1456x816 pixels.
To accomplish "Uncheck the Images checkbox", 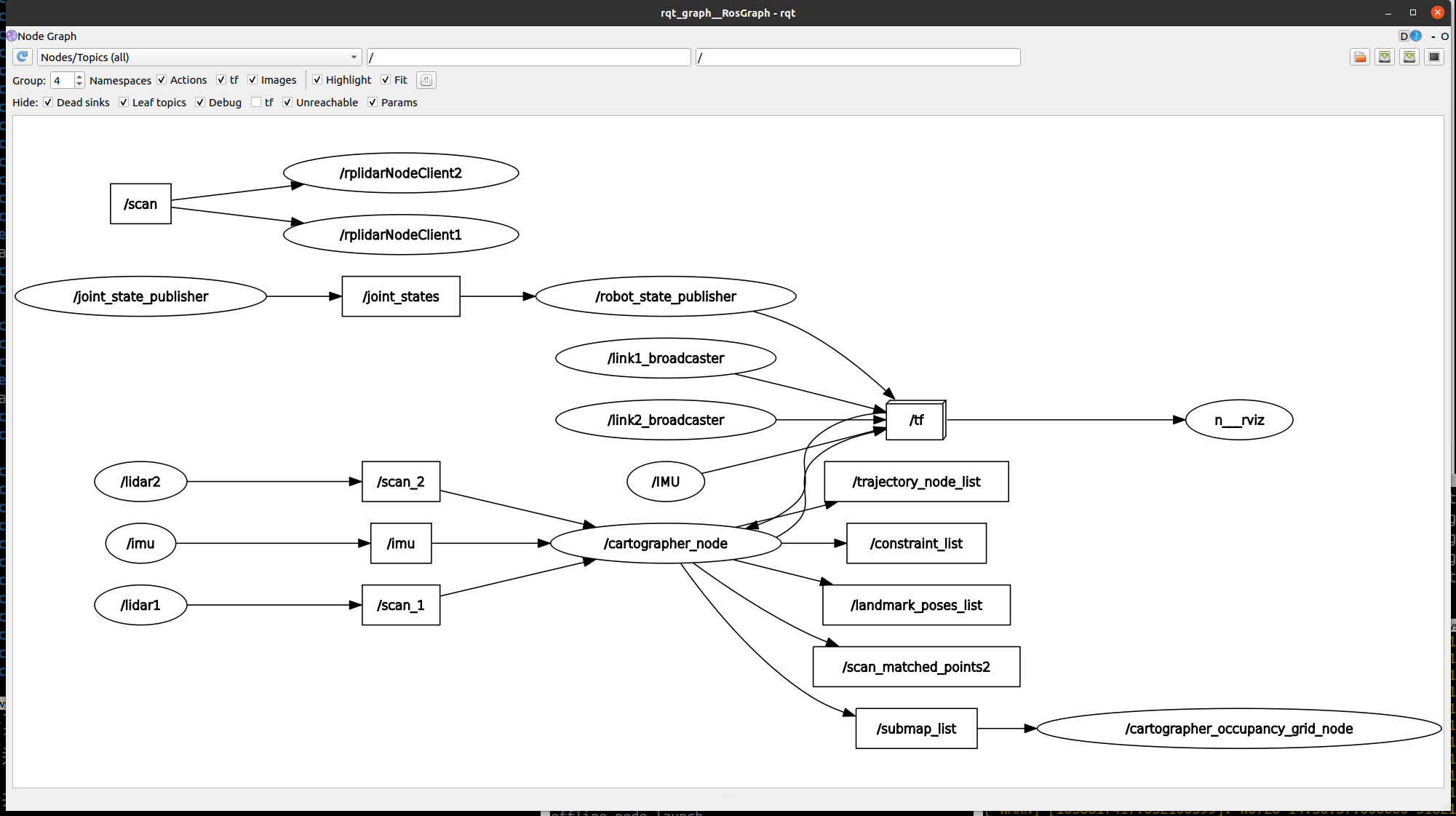I will (252, 80).
